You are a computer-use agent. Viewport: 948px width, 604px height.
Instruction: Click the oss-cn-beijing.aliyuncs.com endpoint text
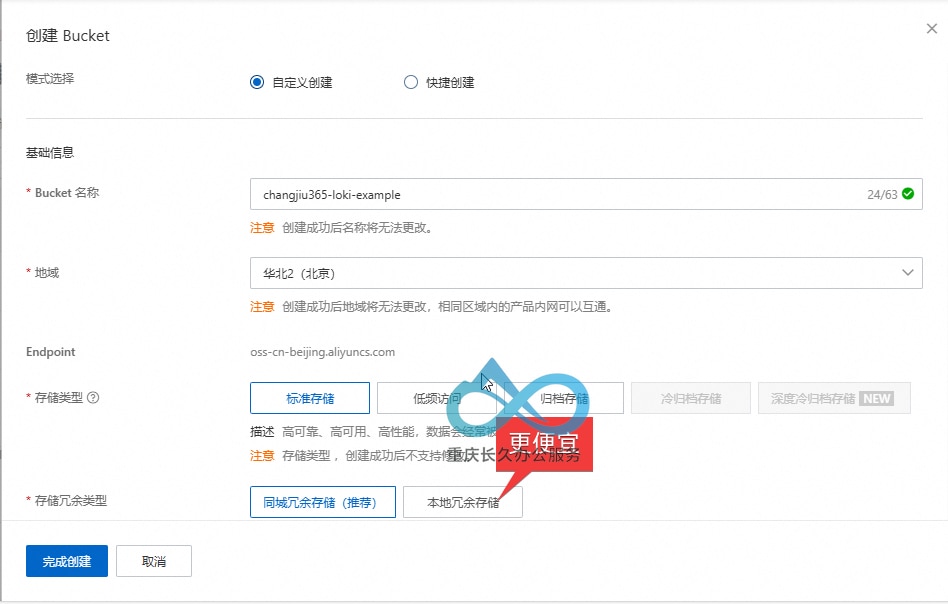(322, 352)
